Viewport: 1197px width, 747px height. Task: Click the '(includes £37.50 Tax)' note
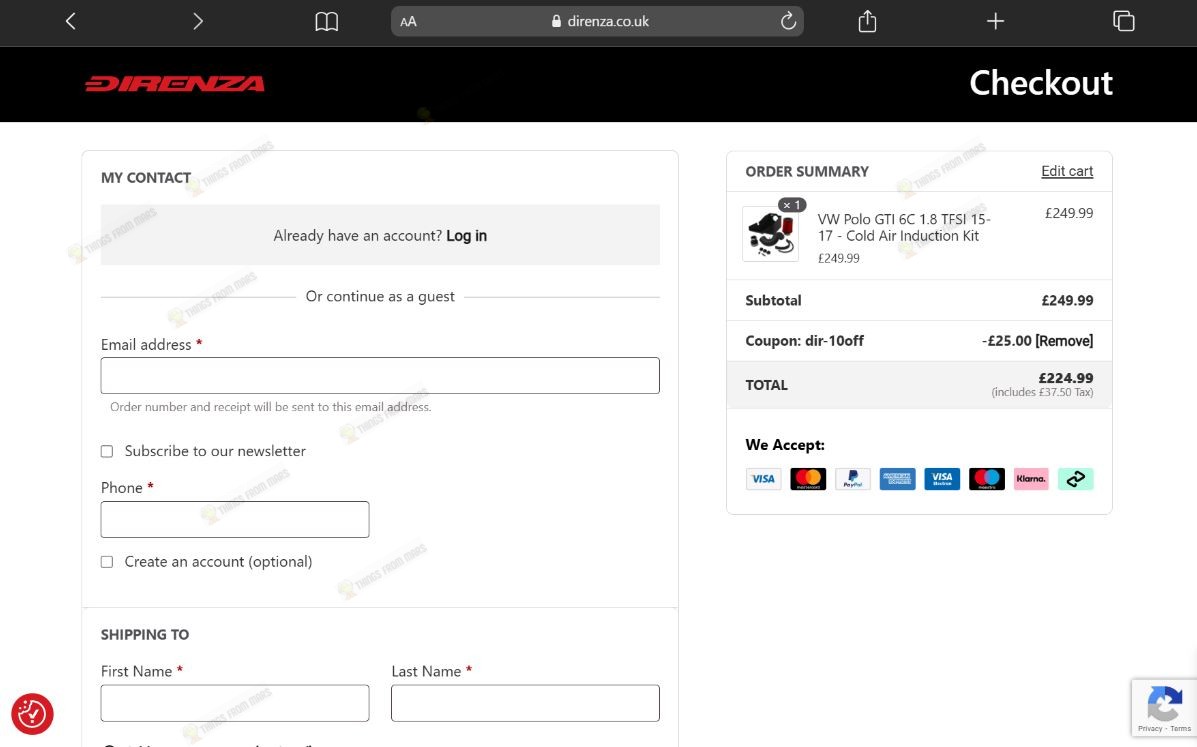(x=1042, y=393)
